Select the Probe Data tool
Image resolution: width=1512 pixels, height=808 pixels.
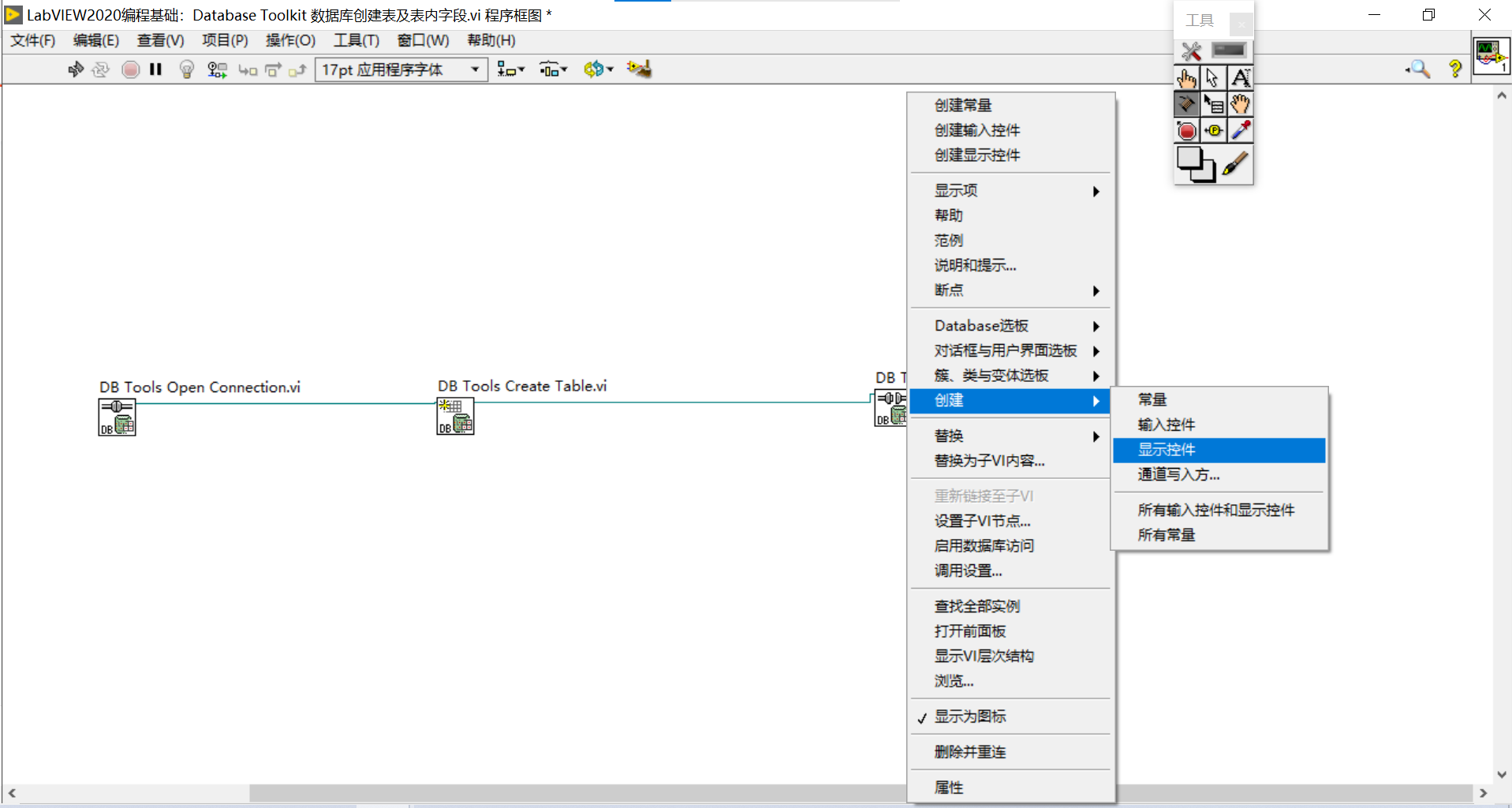click(x=1214, y=130)
